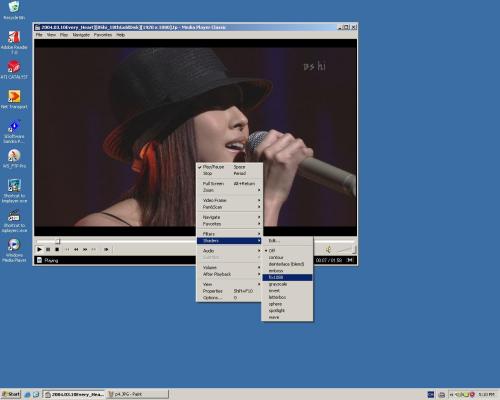Choose Stop in the context menu
This screenshot has height=400, width=500.
click(229, 173)
